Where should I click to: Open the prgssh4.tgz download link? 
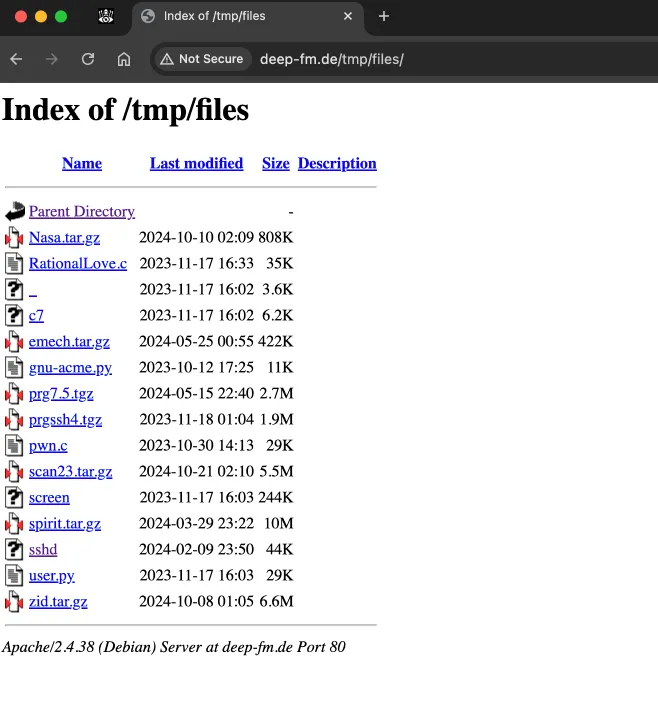pyautogui.click(x=65, y=420)
